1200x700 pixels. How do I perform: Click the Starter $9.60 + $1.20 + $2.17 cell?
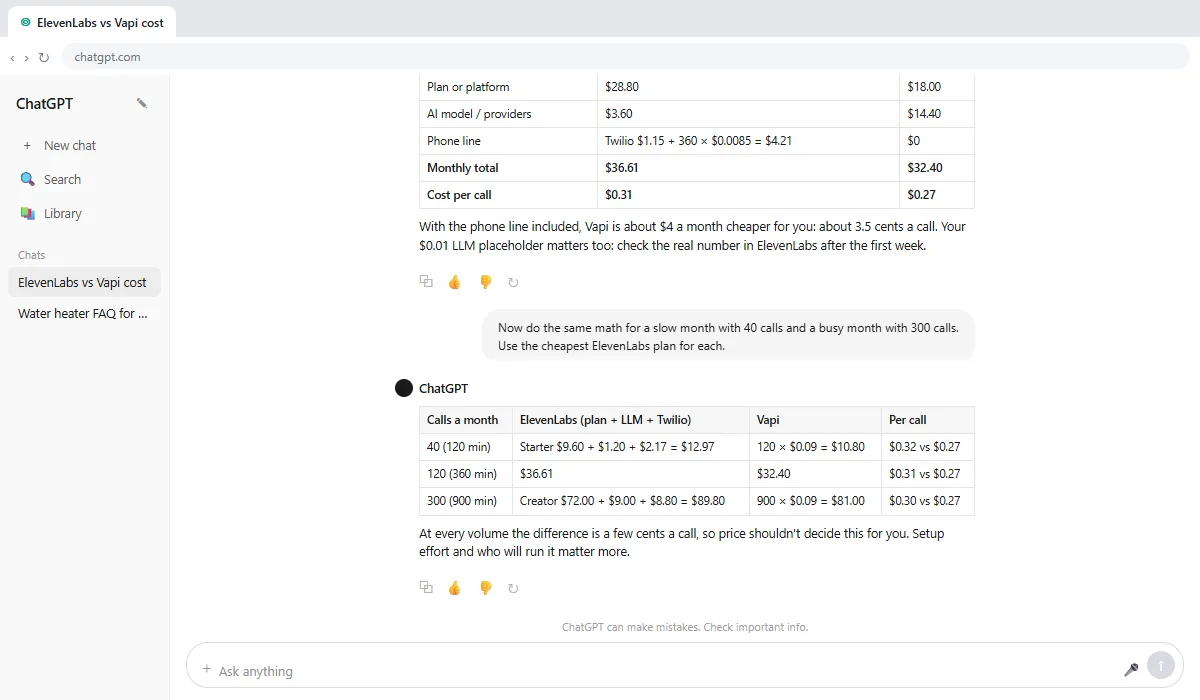click(630, 447)
